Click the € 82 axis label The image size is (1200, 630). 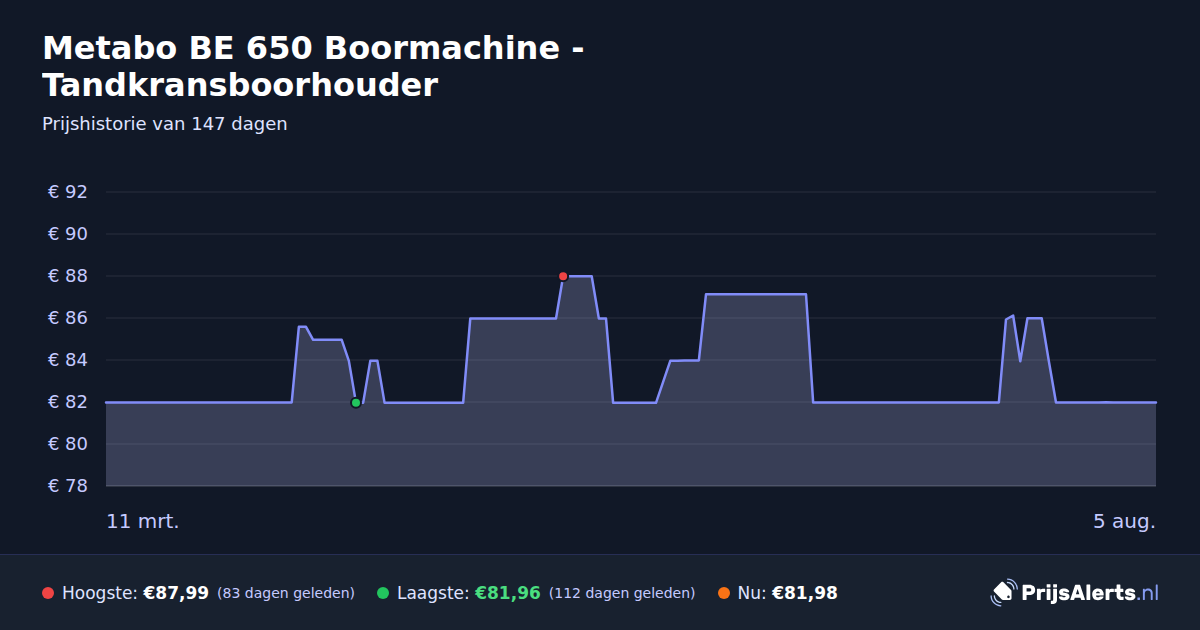(68, 402)
